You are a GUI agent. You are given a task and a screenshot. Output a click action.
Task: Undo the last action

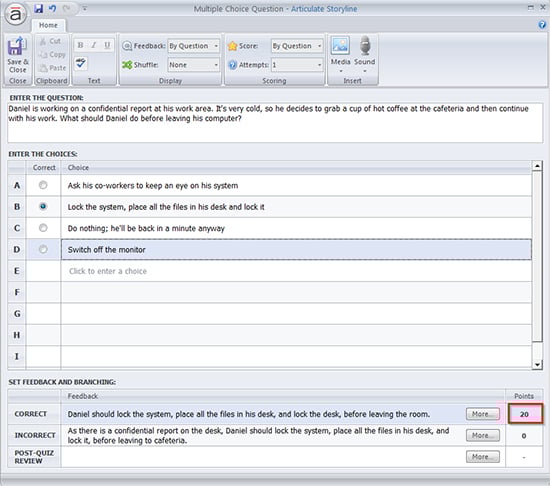[53, 8]
